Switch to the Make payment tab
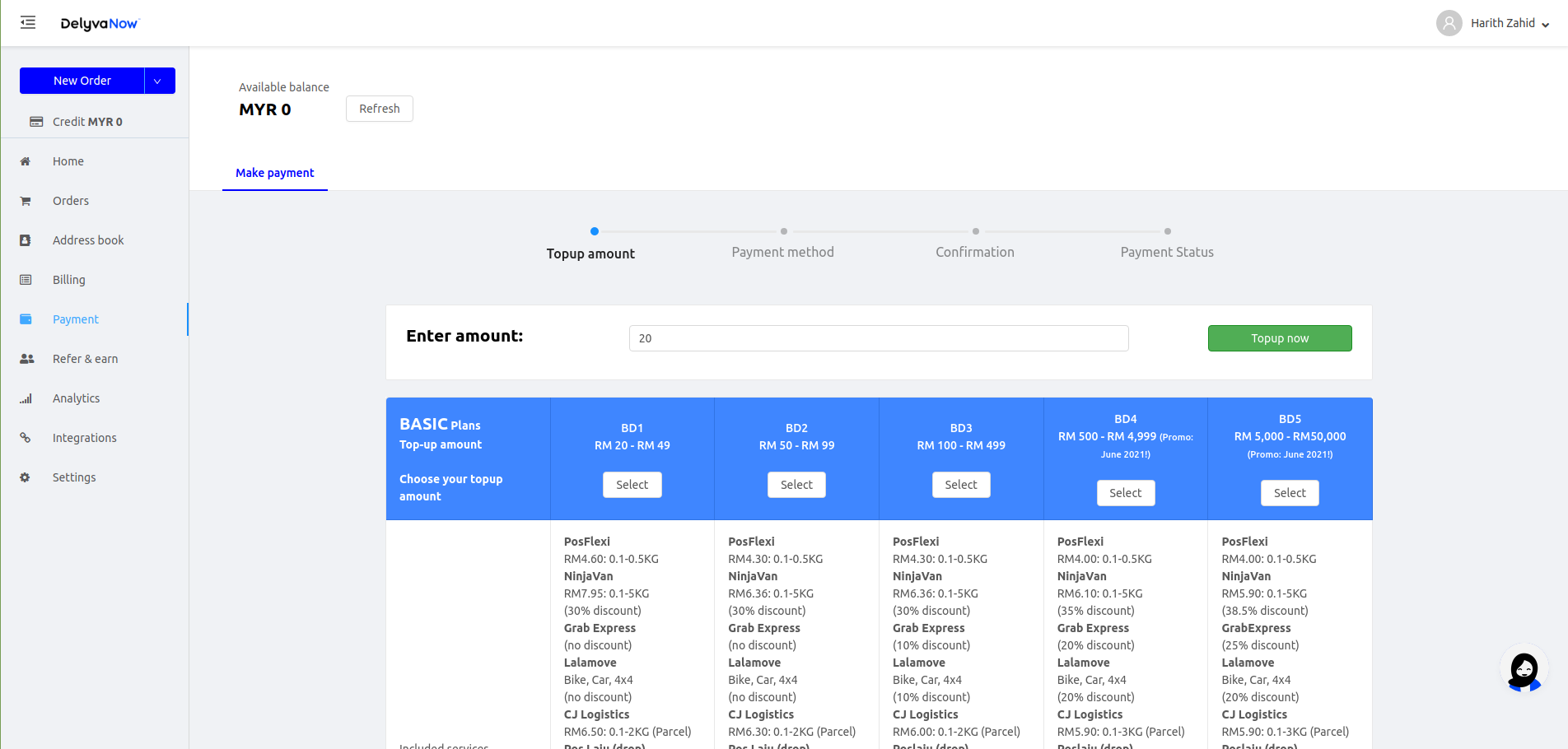The image size is (1568, 749). [x=274, y=173]
